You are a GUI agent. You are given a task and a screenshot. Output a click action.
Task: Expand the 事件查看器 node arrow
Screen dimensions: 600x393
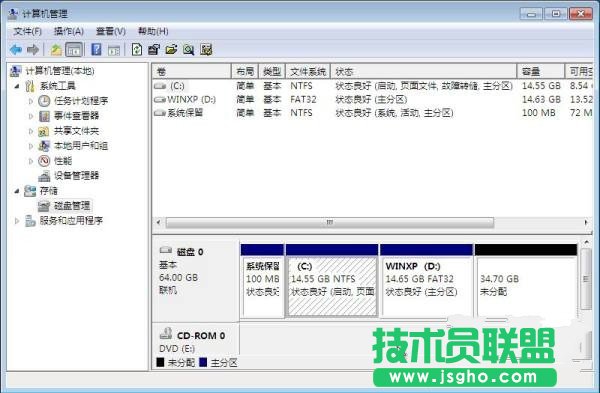pyautogui.click(x=31, y=116)
